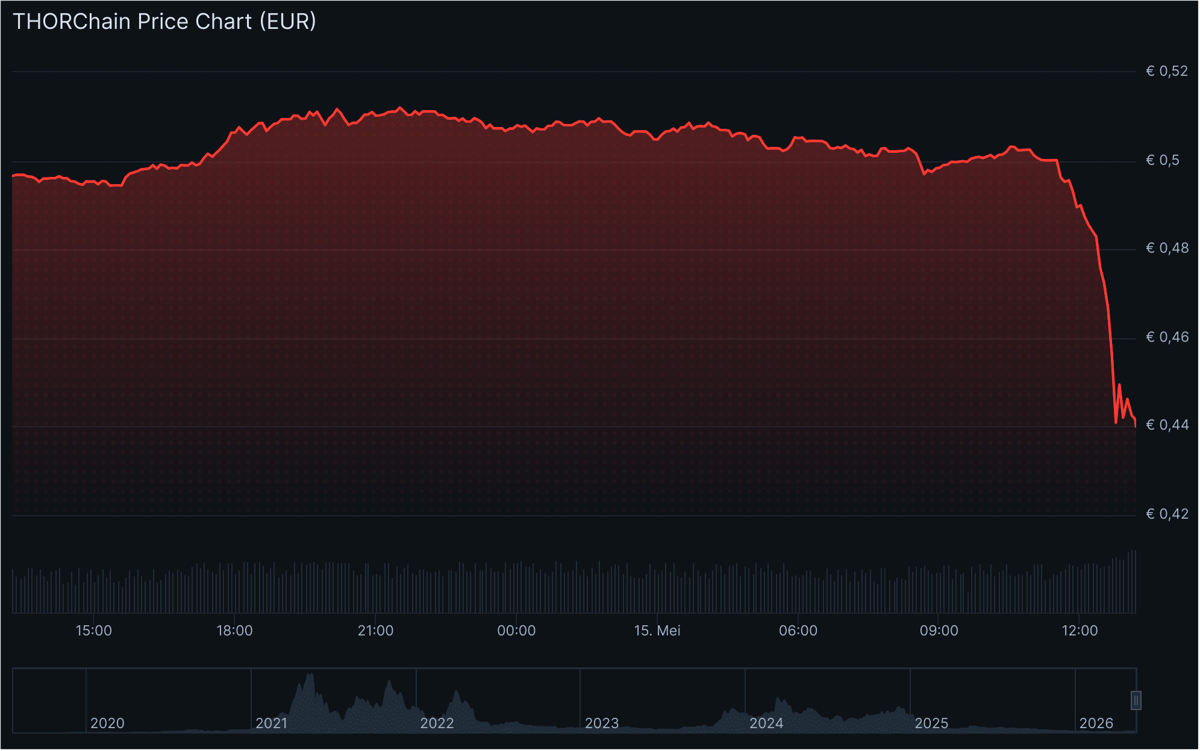This screenshot has width=1200, height=751.
Task: Click the 15. Mei date label
Action: pos(657,631)
